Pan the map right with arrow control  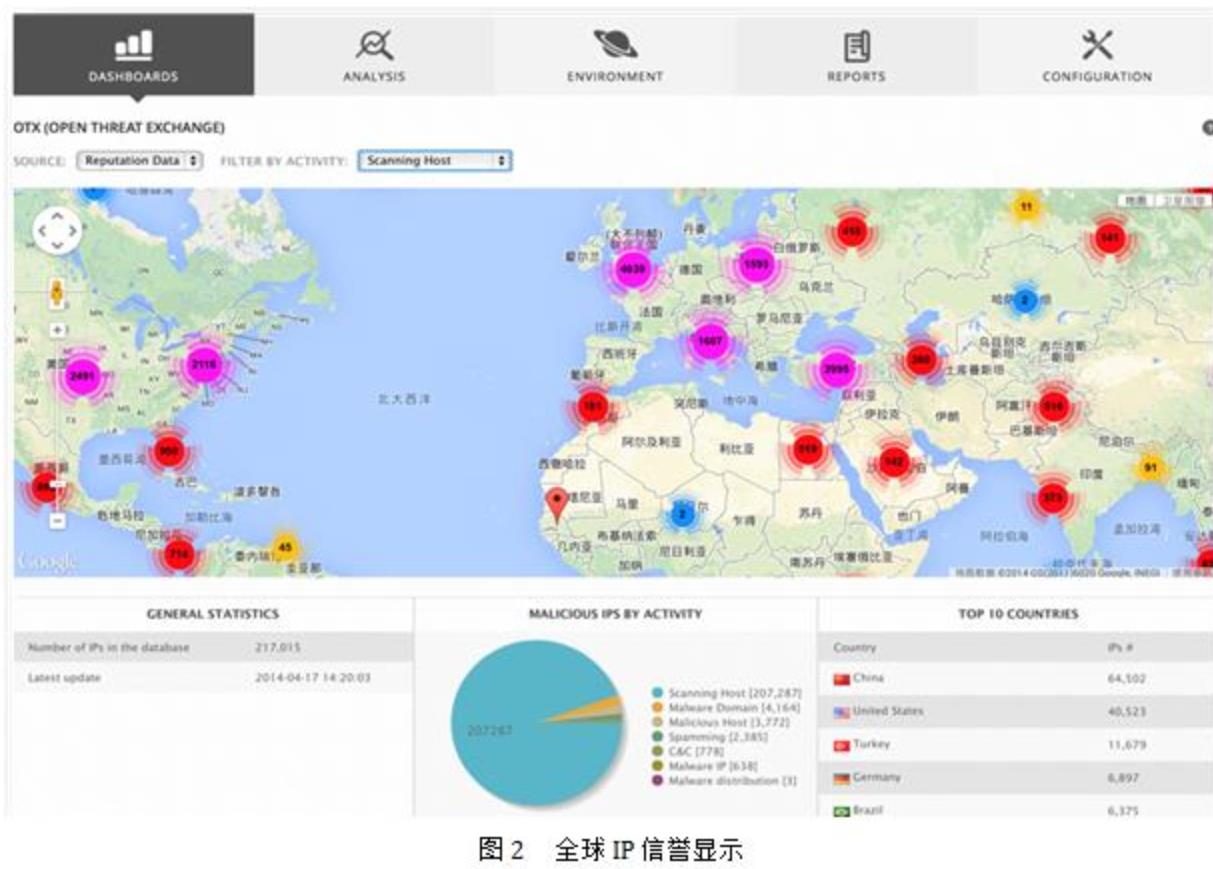click(72, 231)
